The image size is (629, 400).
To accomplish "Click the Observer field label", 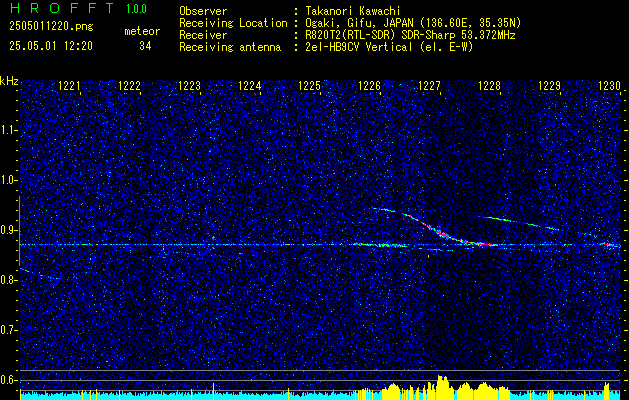I will click(x=203, y=11).
